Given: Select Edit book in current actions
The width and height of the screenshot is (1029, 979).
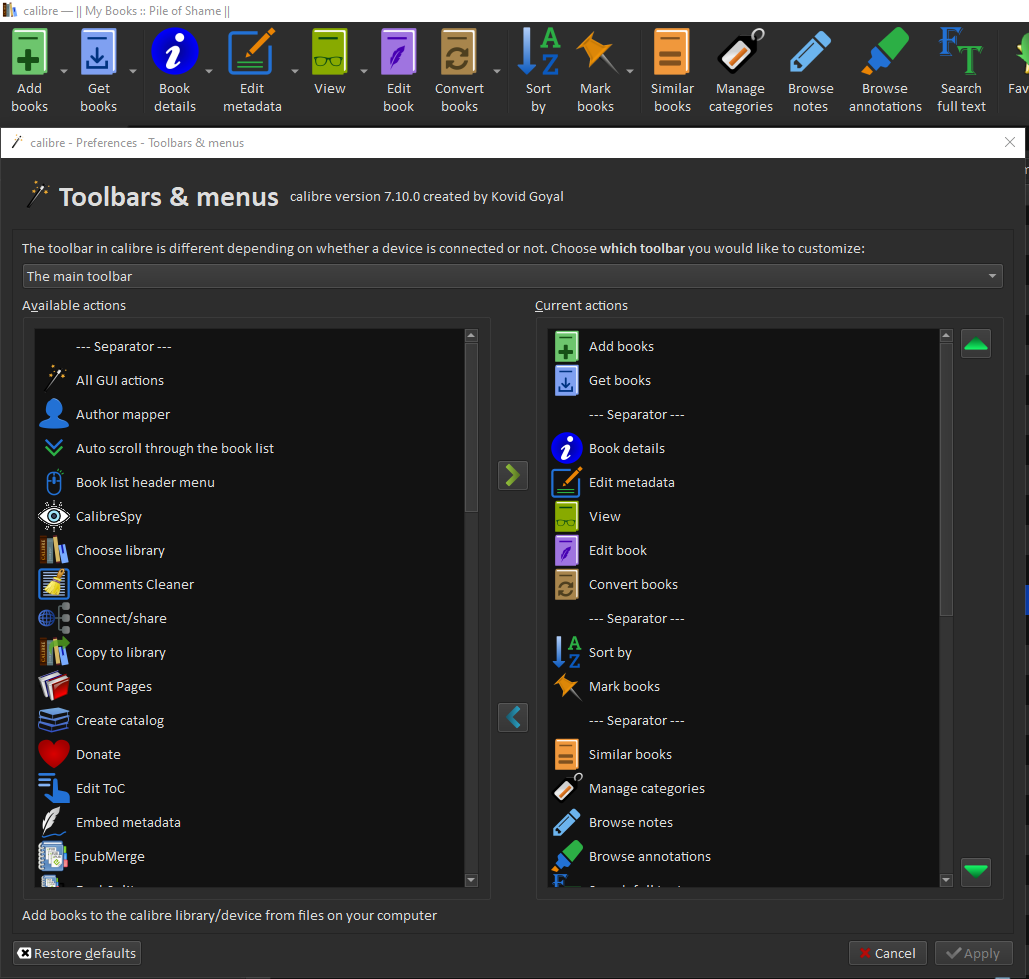Looking at the screenshot, I should click(744, 550).
